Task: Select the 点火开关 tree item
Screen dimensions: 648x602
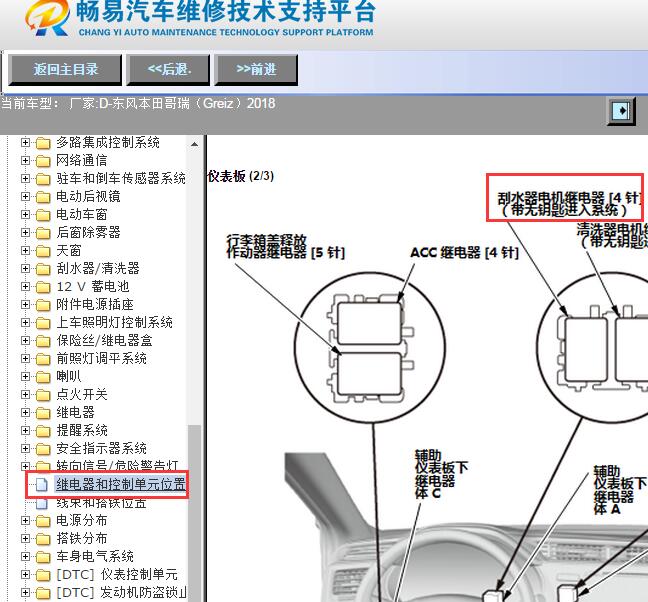Action: (x=82, y=395)
